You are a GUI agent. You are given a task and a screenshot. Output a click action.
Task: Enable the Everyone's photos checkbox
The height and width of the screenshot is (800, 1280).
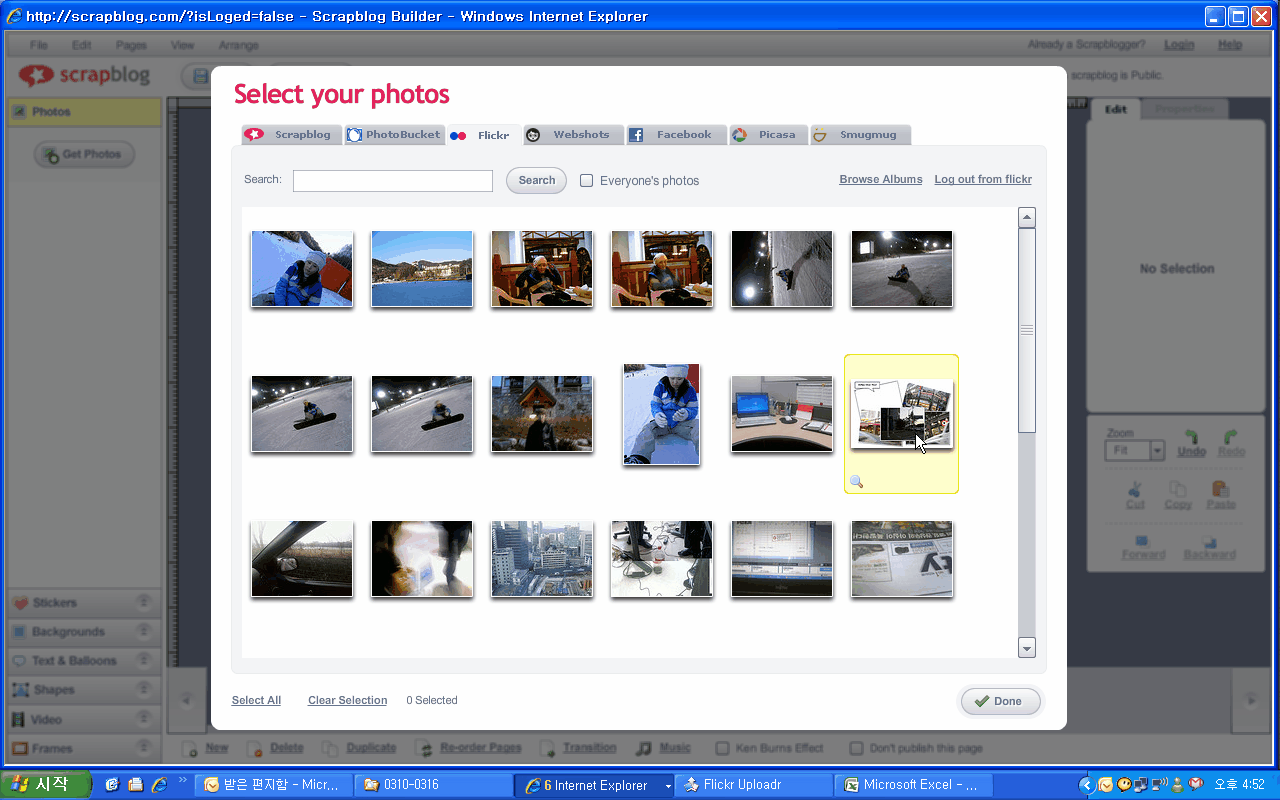(587, 181)
